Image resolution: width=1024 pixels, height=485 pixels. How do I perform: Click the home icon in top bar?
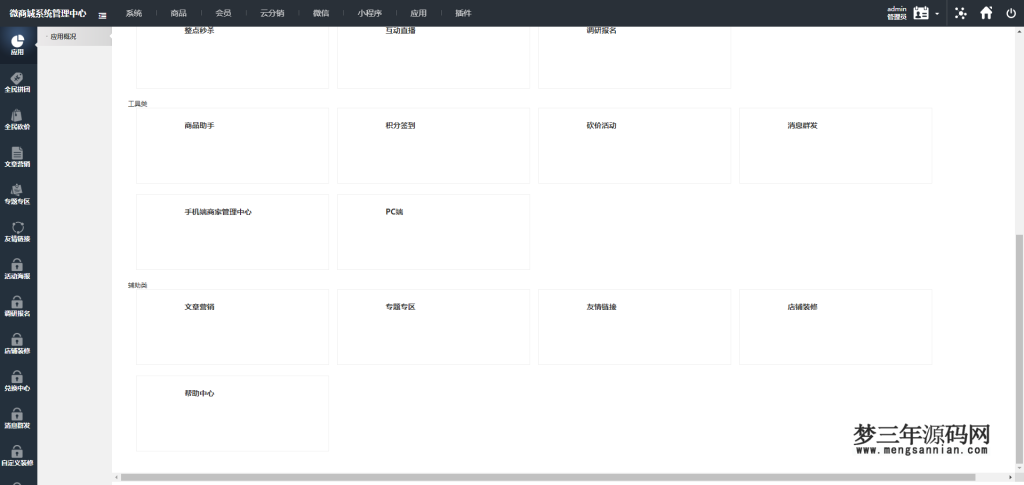click(986, 13)
